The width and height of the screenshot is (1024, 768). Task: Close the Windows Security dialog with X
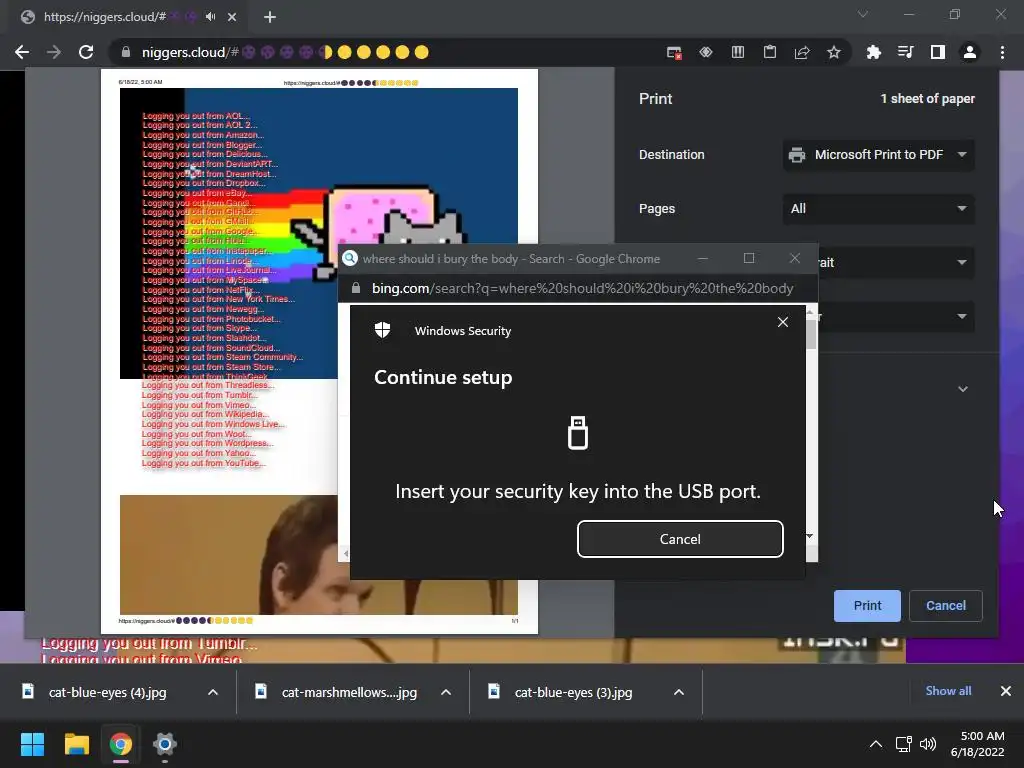783,322
